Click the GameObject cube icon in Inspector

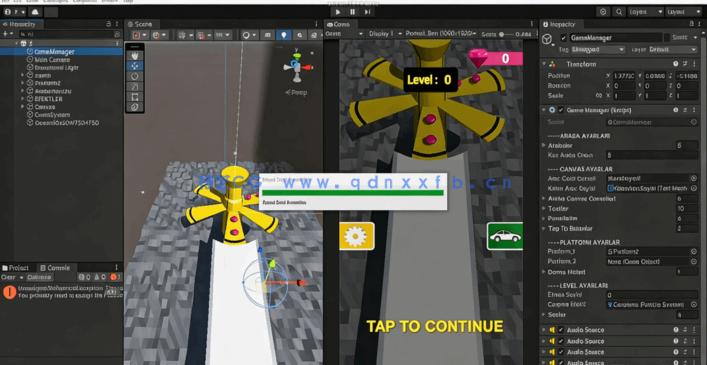coord(548,40)
